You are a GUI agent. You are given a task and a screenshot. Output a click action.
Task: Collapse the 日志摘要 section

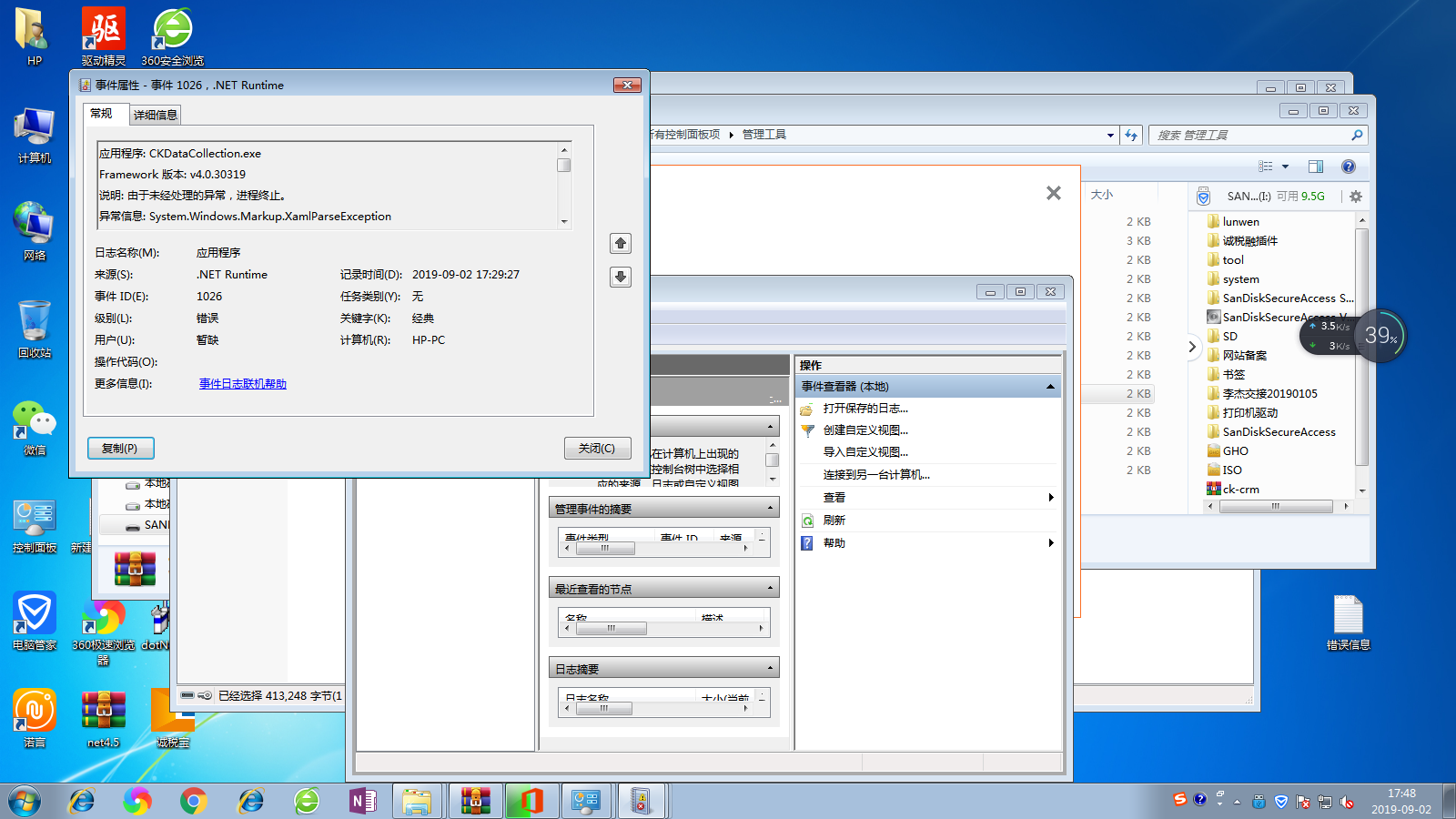[x=770, y=669]
